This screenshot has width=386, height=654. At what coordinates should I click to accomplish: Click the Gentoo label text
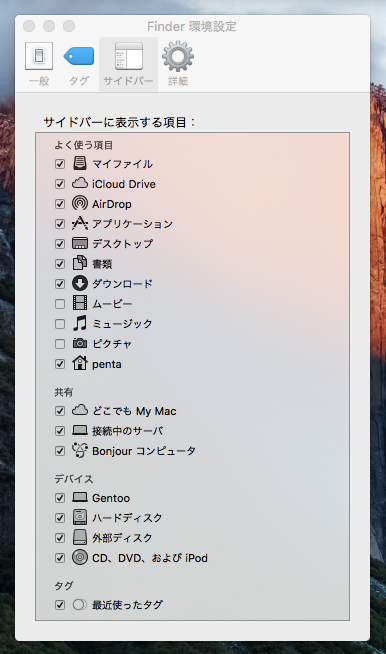tap(111, 498)
